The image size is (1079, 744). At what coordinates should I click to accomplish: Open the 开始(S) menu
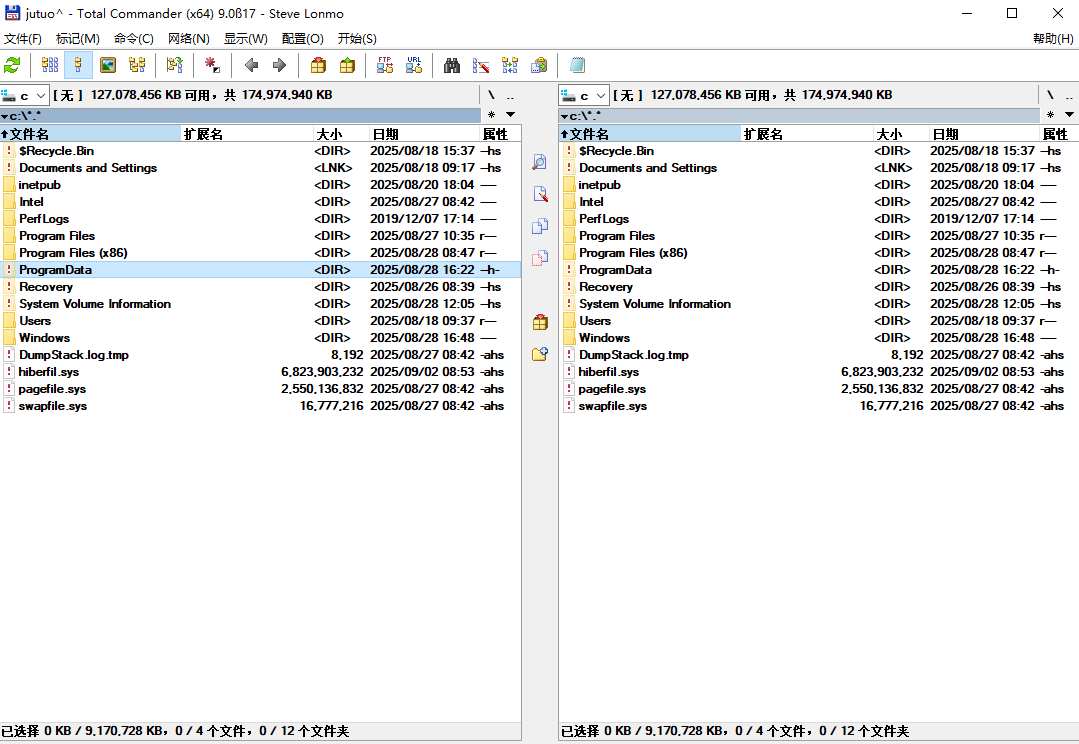tap(357, 39)
